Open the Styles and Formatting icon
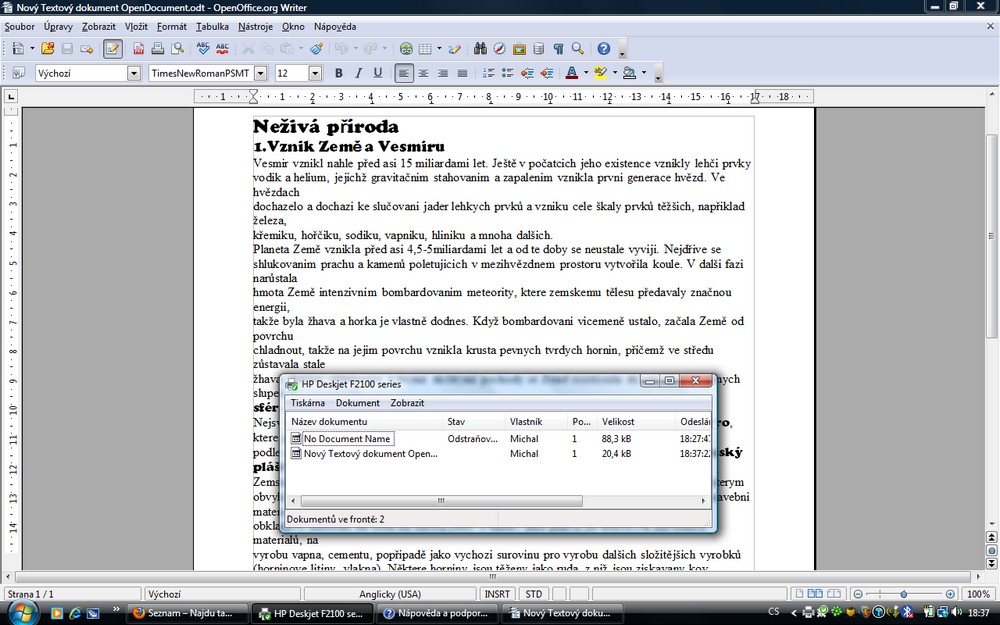 click(18, 73)
